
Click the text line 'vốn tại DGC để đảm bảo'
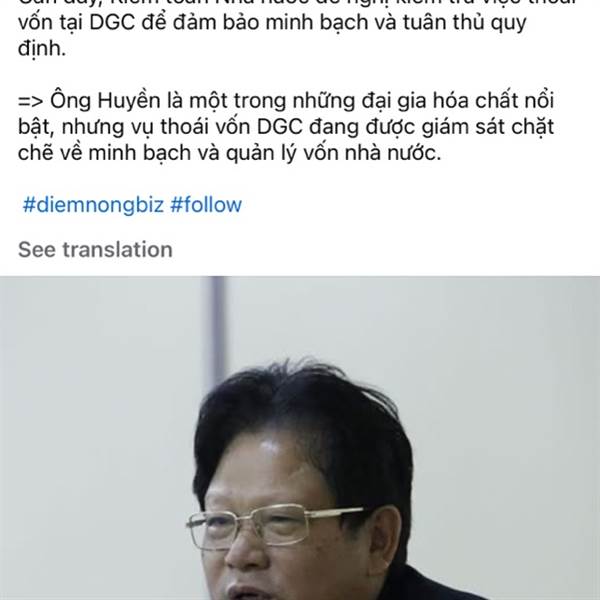(x=272, y=23)
